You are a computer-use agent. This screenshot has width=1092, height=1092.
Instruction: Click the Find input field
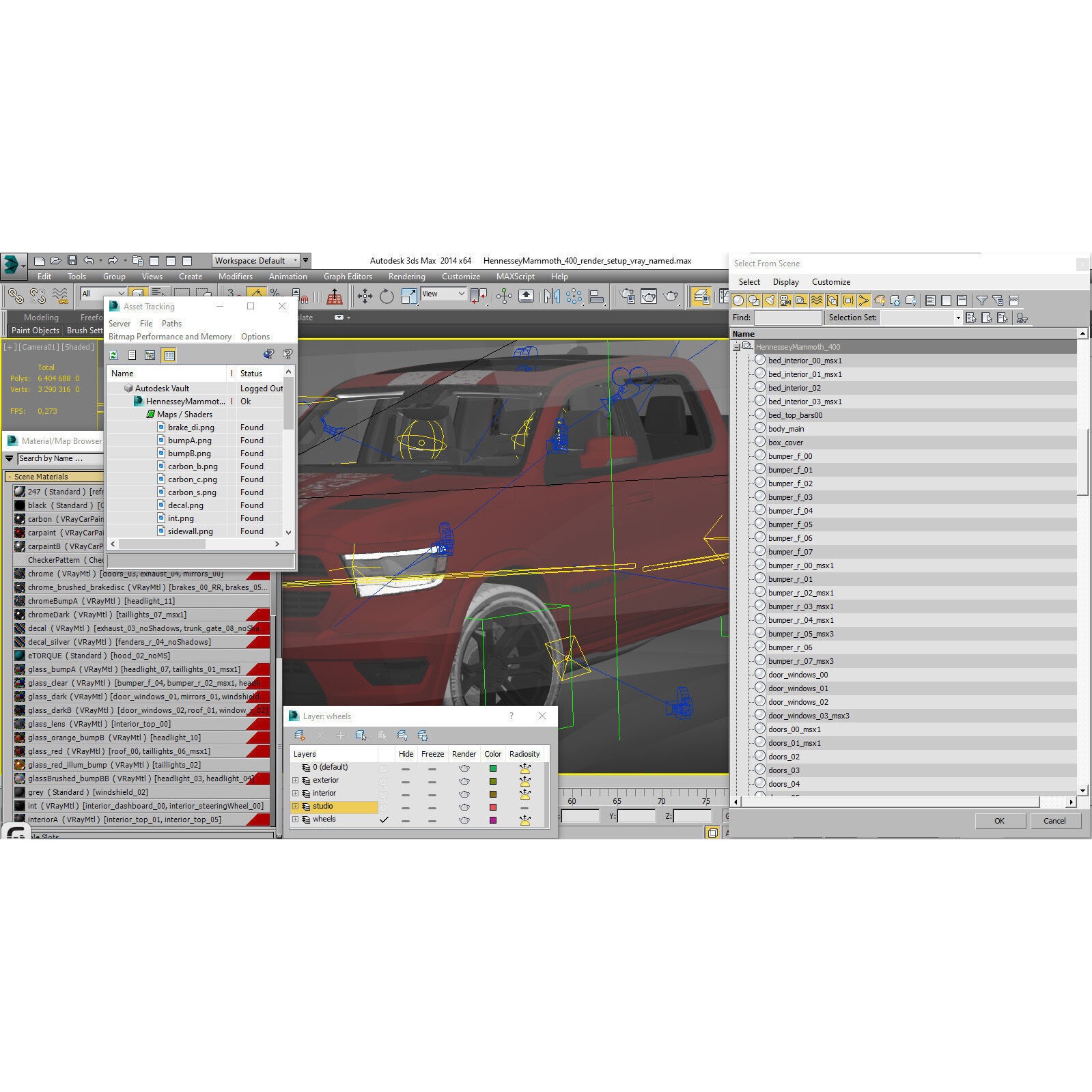(x=788, y=318)
